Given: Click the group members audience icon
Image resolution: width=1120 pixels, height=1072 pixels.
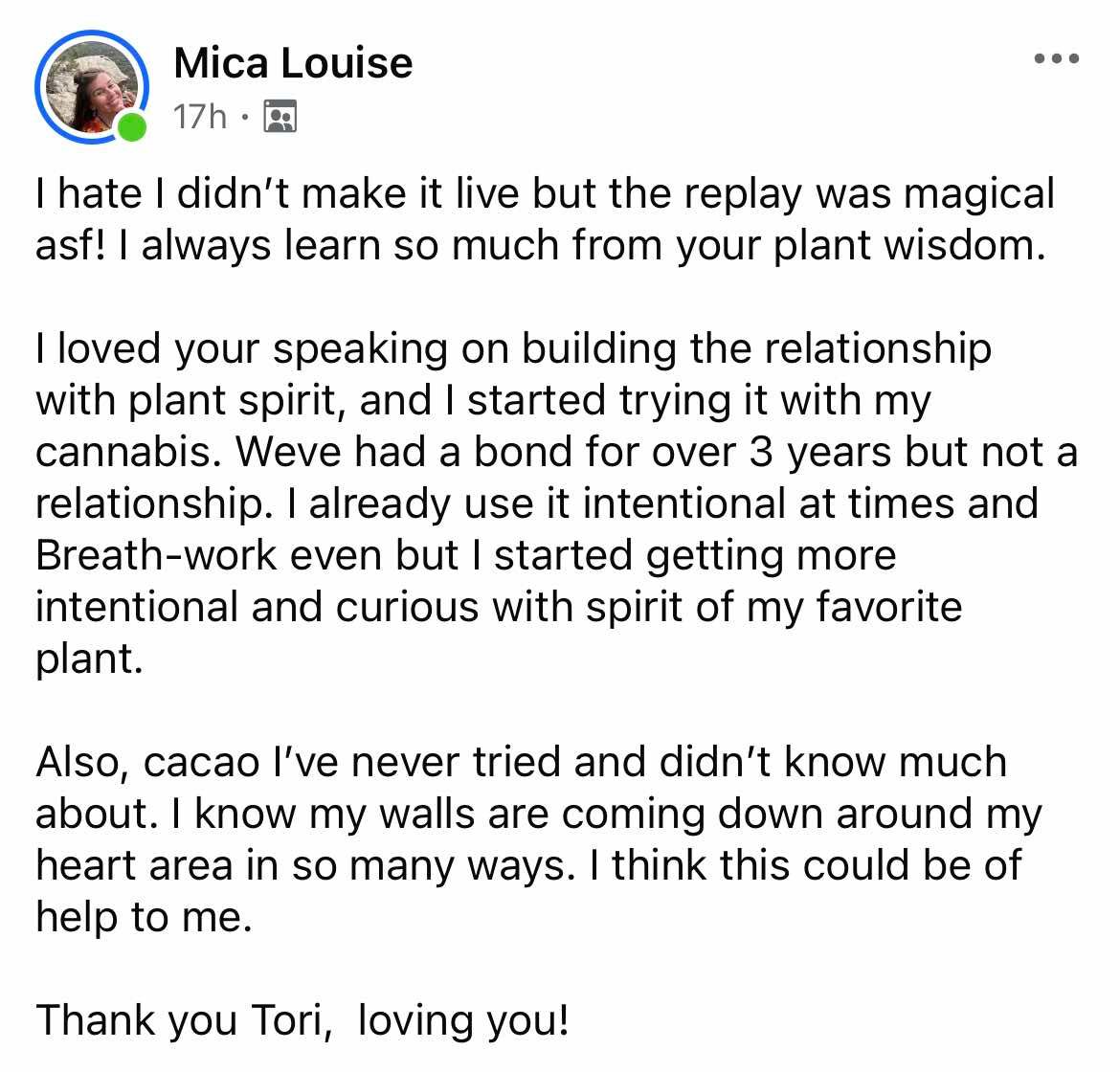Looking at the screenshot, I should 280,117.
